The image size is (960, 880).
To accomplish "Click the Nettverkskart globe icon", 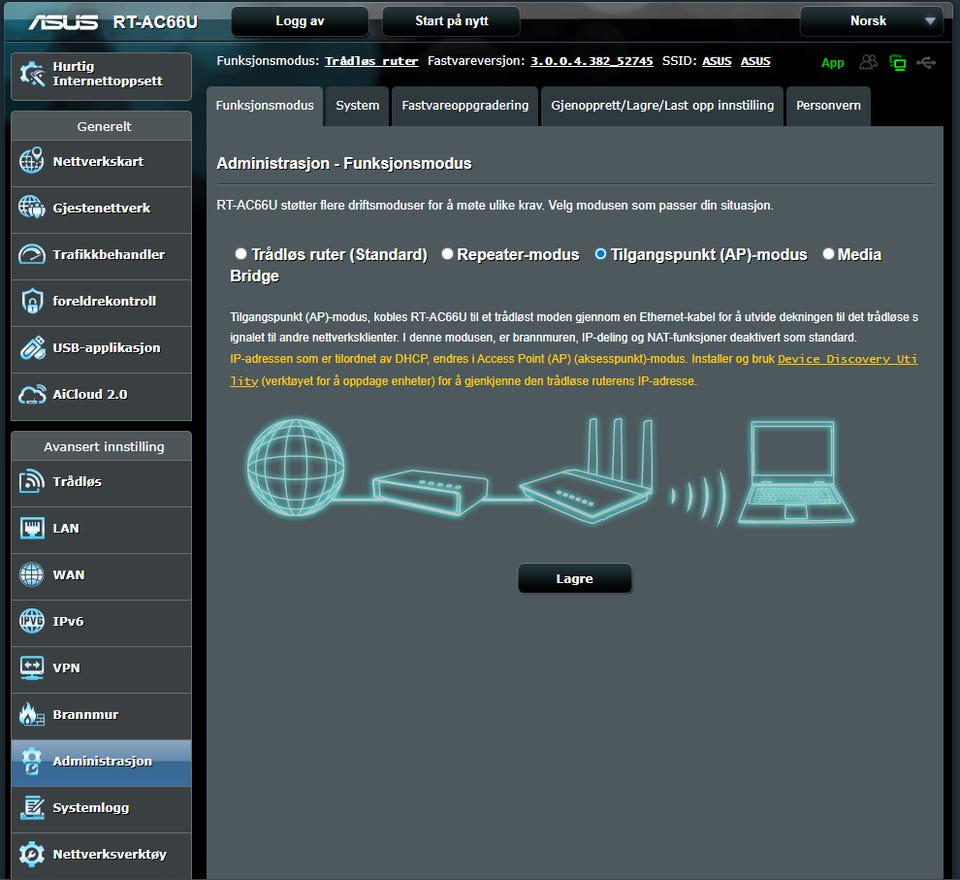I will [x=32, y=161].
